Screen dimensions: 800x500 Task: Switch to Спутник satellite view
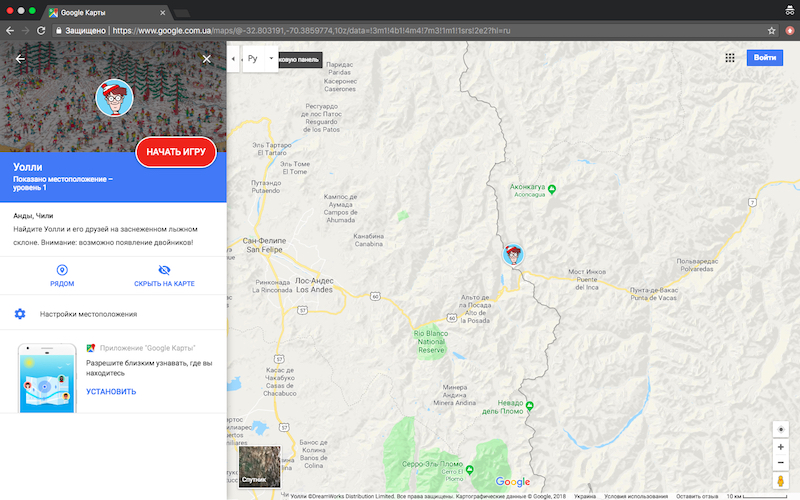point(260,466)
